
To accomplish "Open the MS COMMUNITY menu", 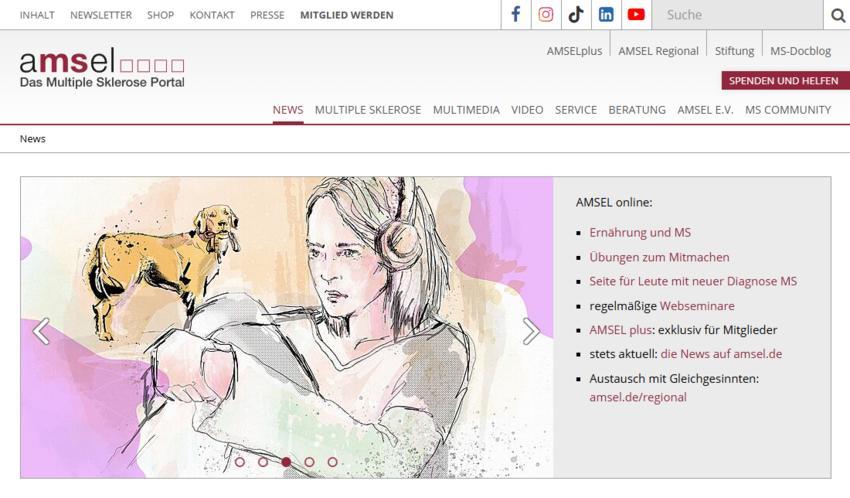I will pos(788,110).
